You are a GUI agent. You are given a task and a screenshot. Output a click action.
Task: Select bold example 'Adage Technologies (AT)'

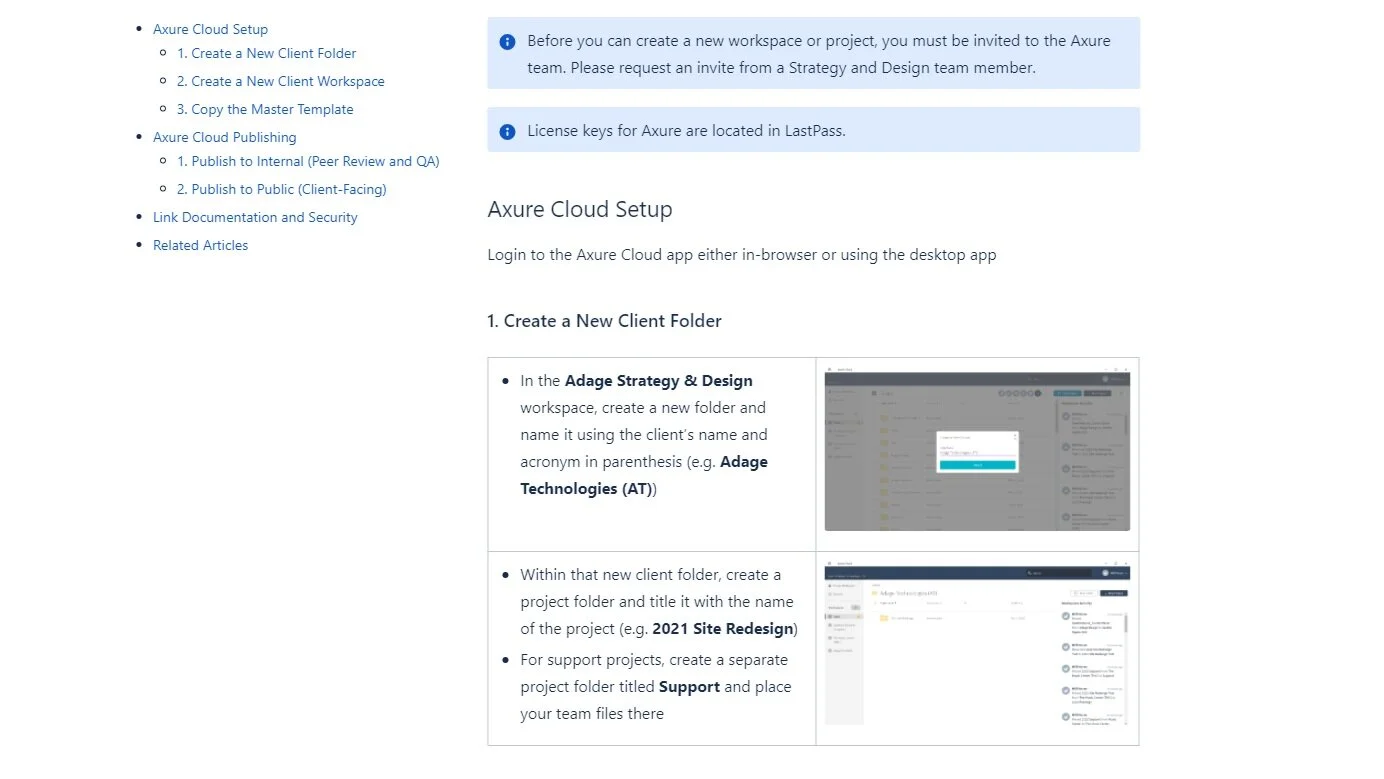pos(644,476)
